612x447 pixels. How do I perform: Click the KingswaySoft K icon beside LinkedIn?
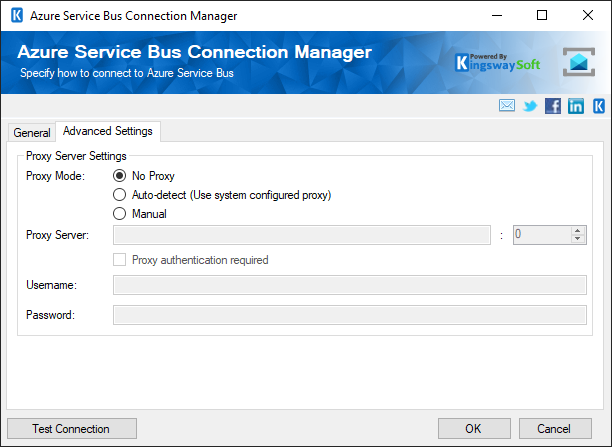pyautogui.click(x=599, y=106)
